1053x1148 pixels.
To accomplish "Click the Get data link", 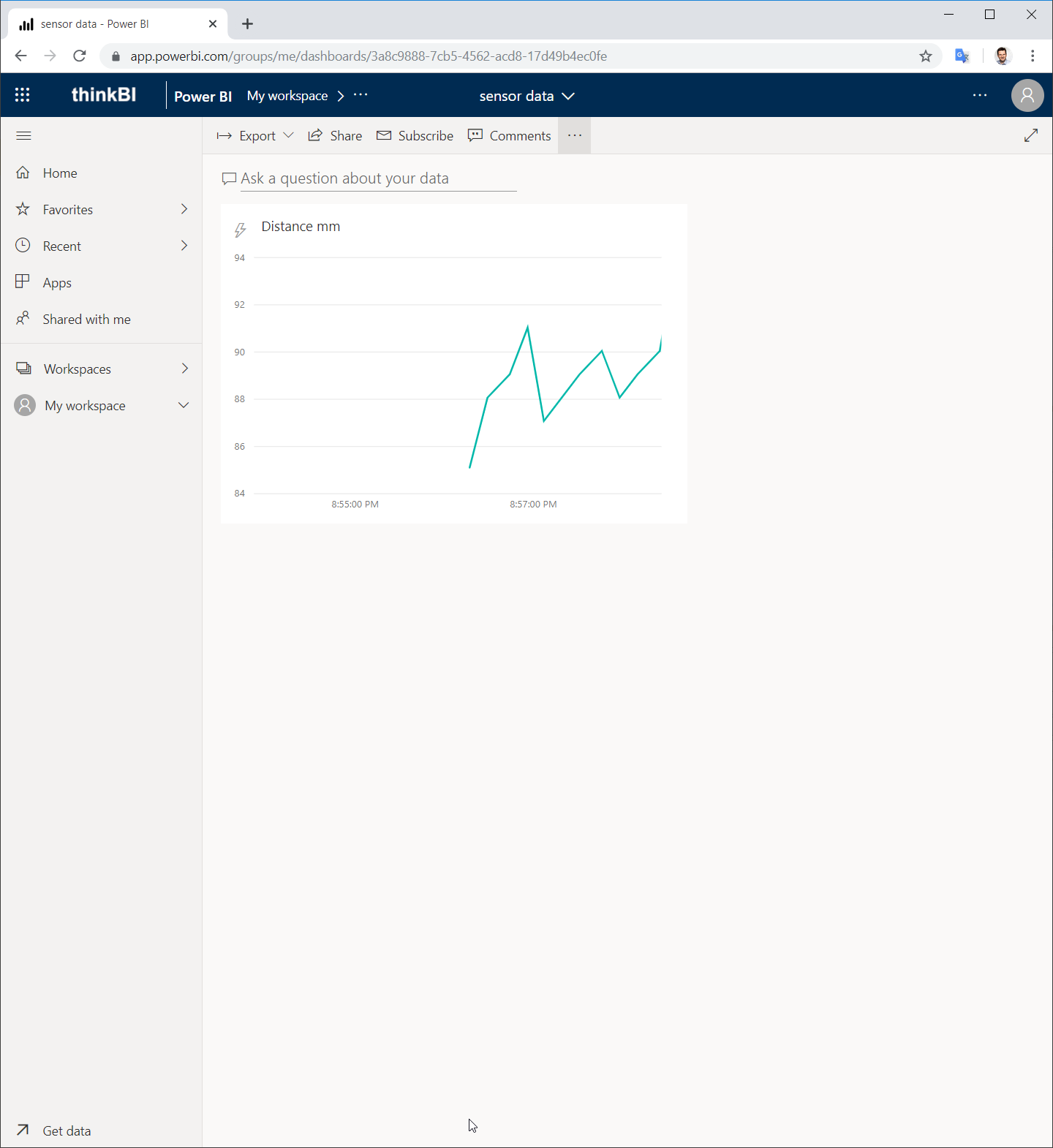I will click(x=67, y=1130).
